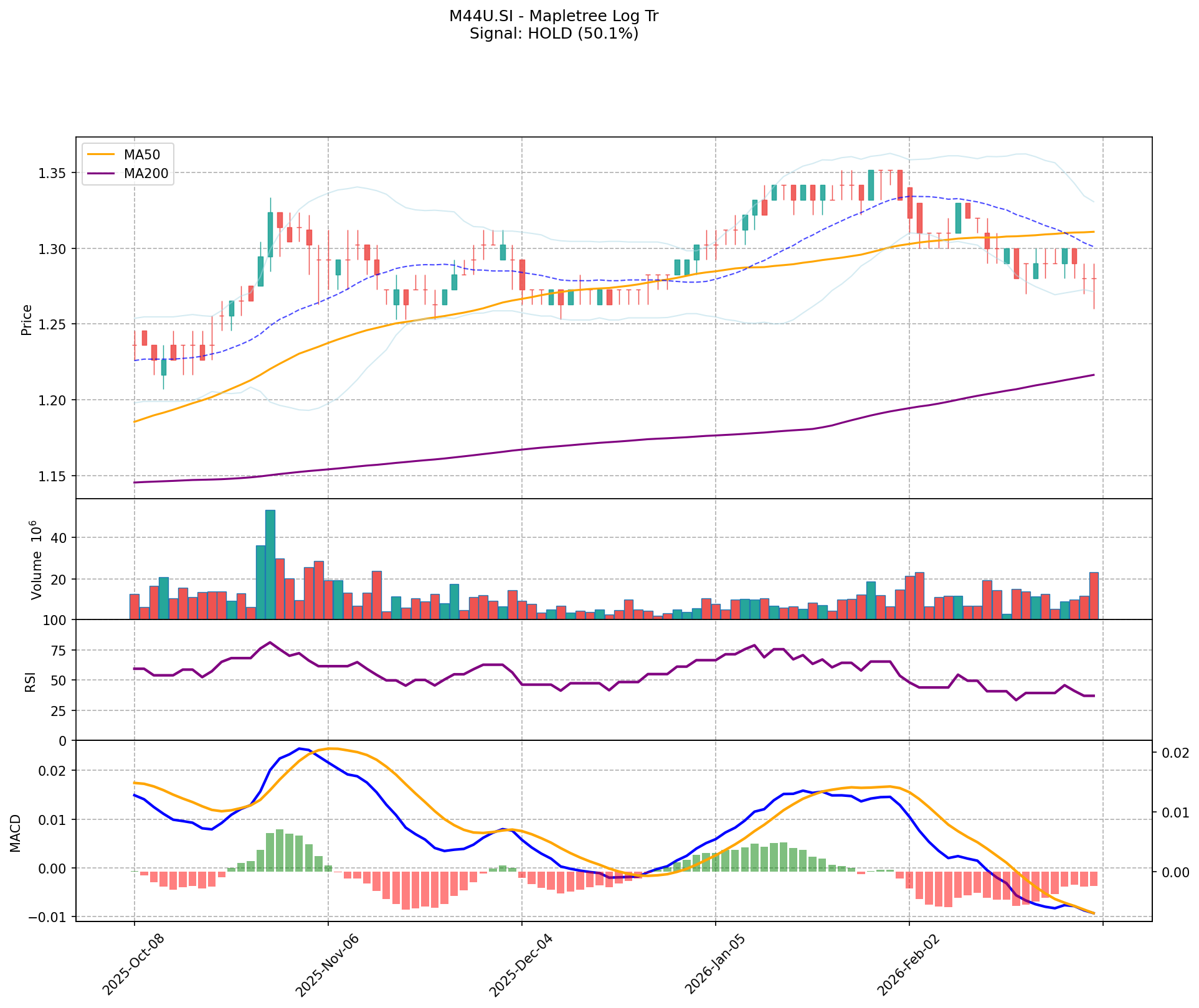The image size is (1199, 1008).
Task: Click the MACD axis label
Action: (x=16, y=833)
